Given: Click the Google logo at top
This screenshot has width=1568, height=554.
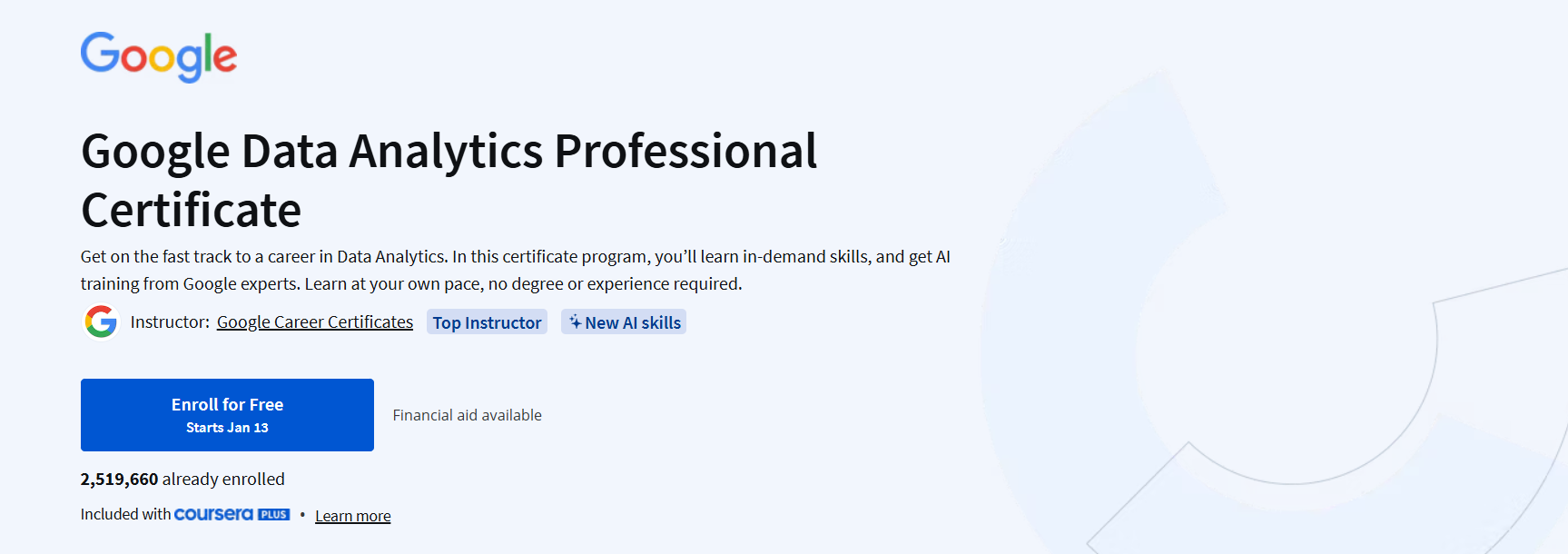Looking at the screenshot, I should point(158,56).
